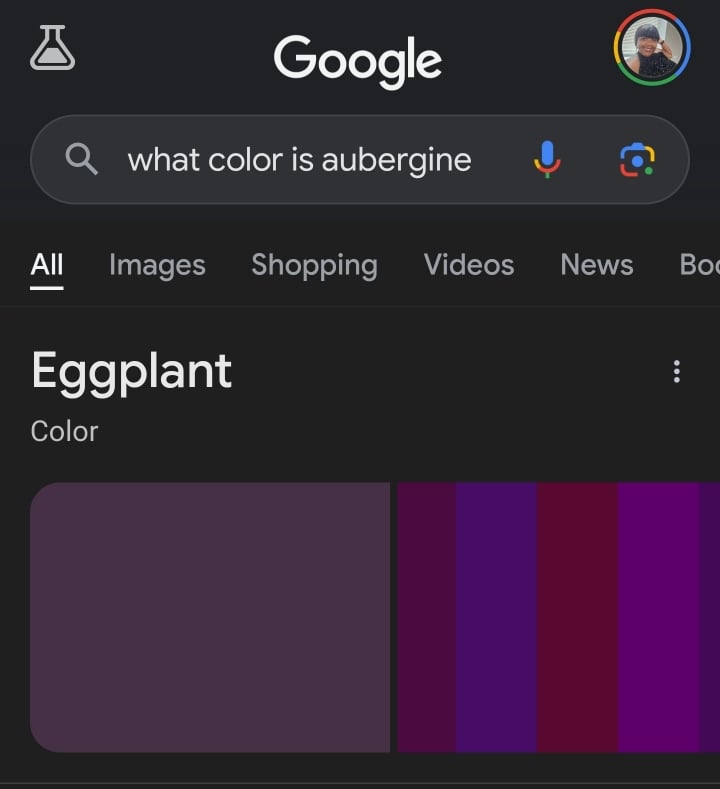Click the search box text 'what color is aubergine'
Image resolution: width=720 pixels, height=789 pixels.
tap(299, 160)
